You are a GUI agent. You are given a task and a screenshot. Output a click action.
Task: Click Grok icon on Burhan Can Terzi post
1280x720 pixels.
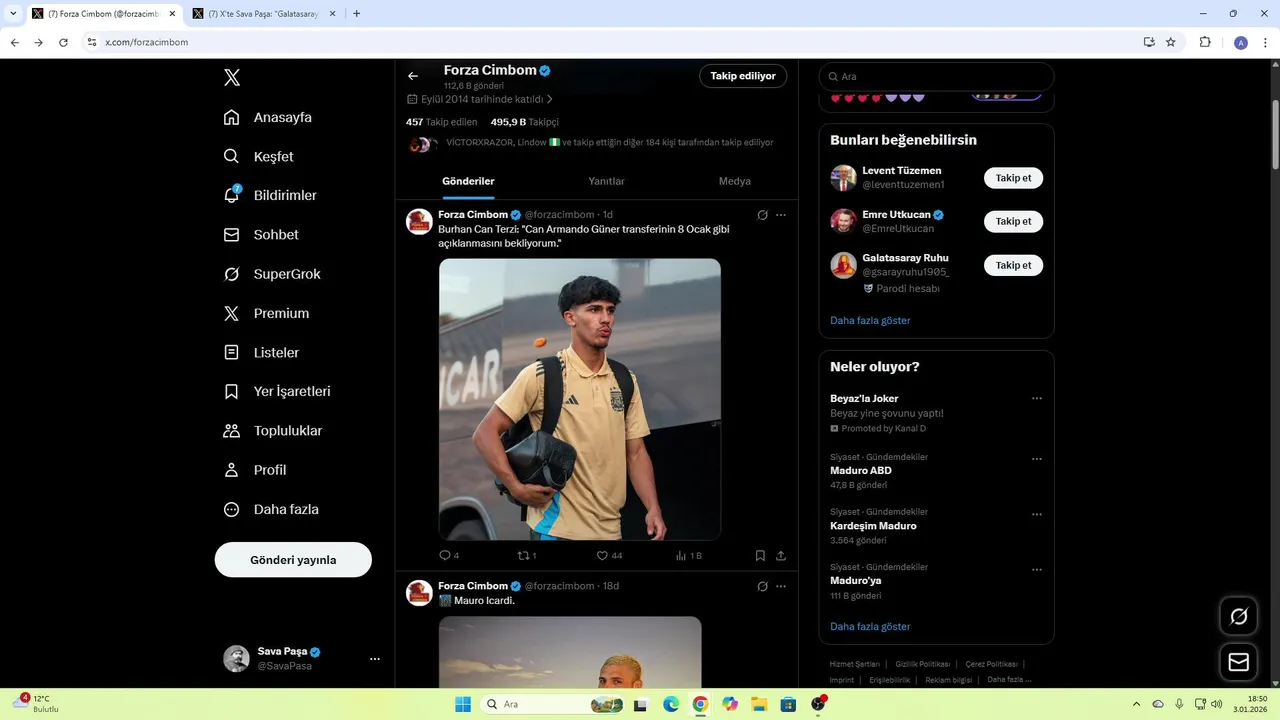(x=763, y=215)
